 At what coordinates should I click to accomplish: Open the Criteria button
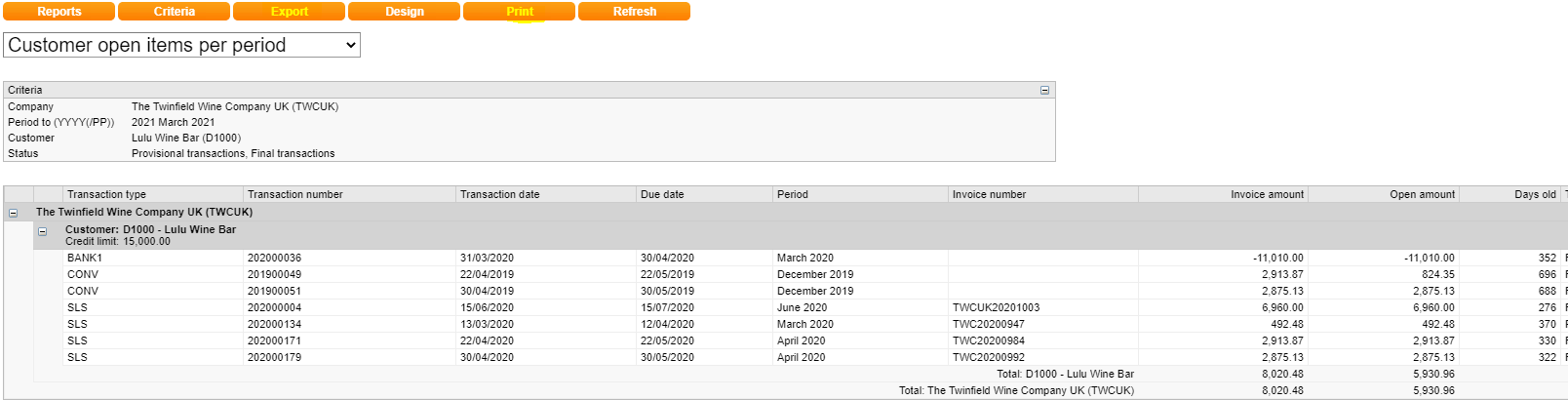point(175,12)
